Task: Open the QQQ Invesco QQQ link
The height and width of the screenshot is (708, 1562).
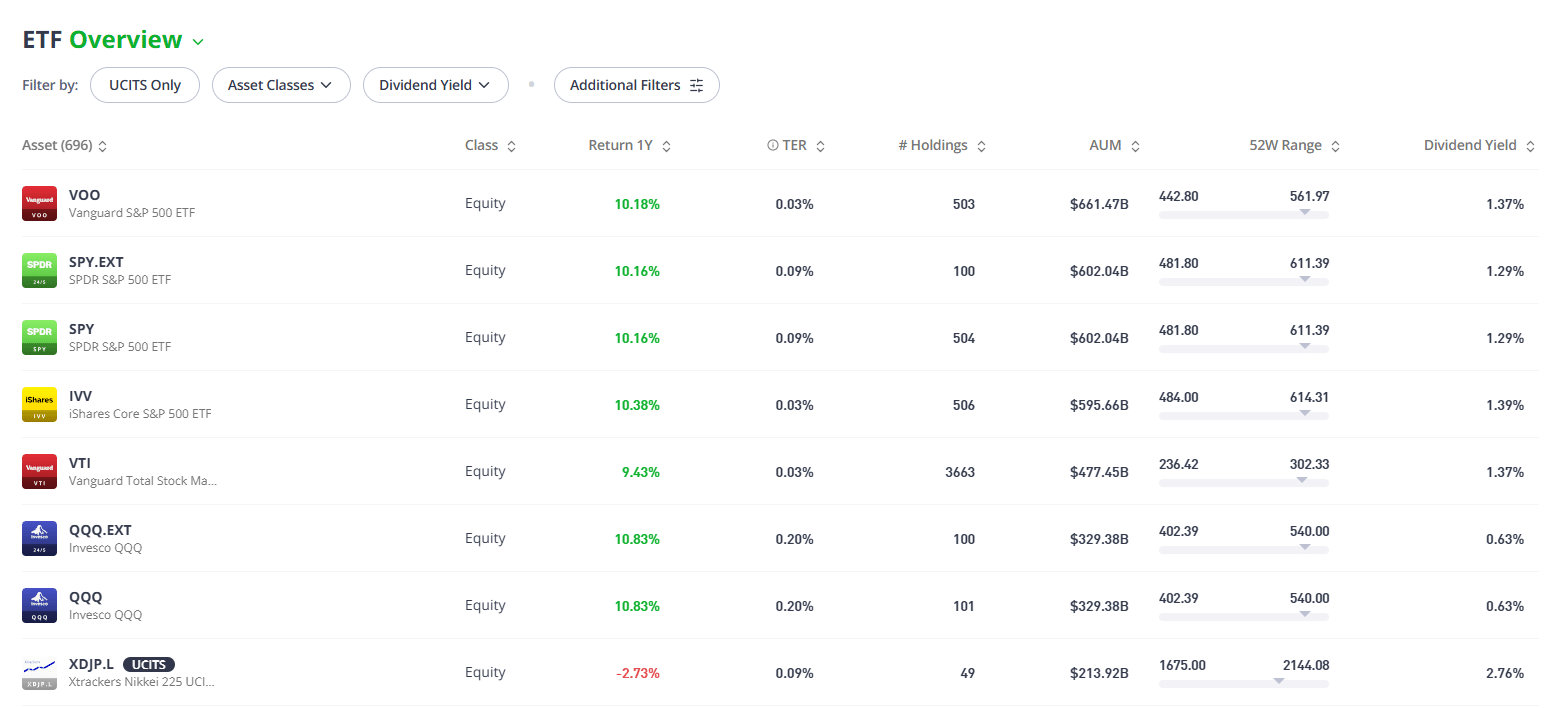Action: click(105, 605)
